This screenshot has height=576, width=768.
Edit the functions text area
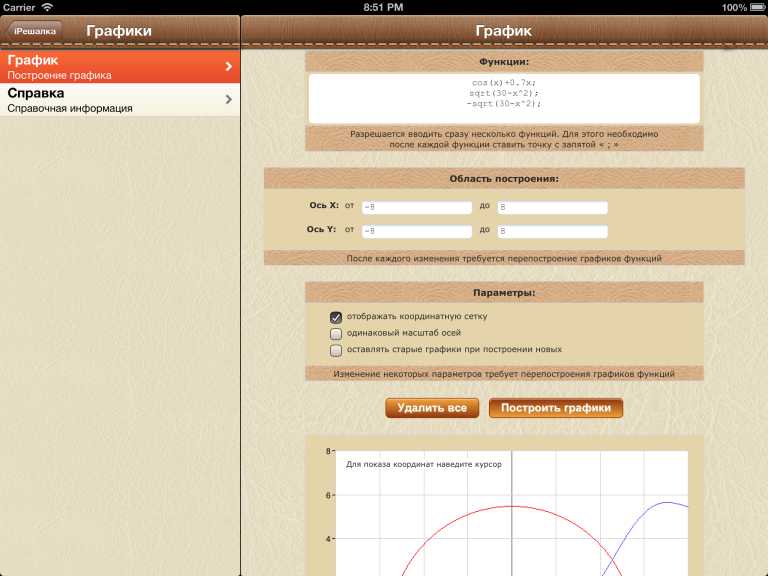pos(504,98)
